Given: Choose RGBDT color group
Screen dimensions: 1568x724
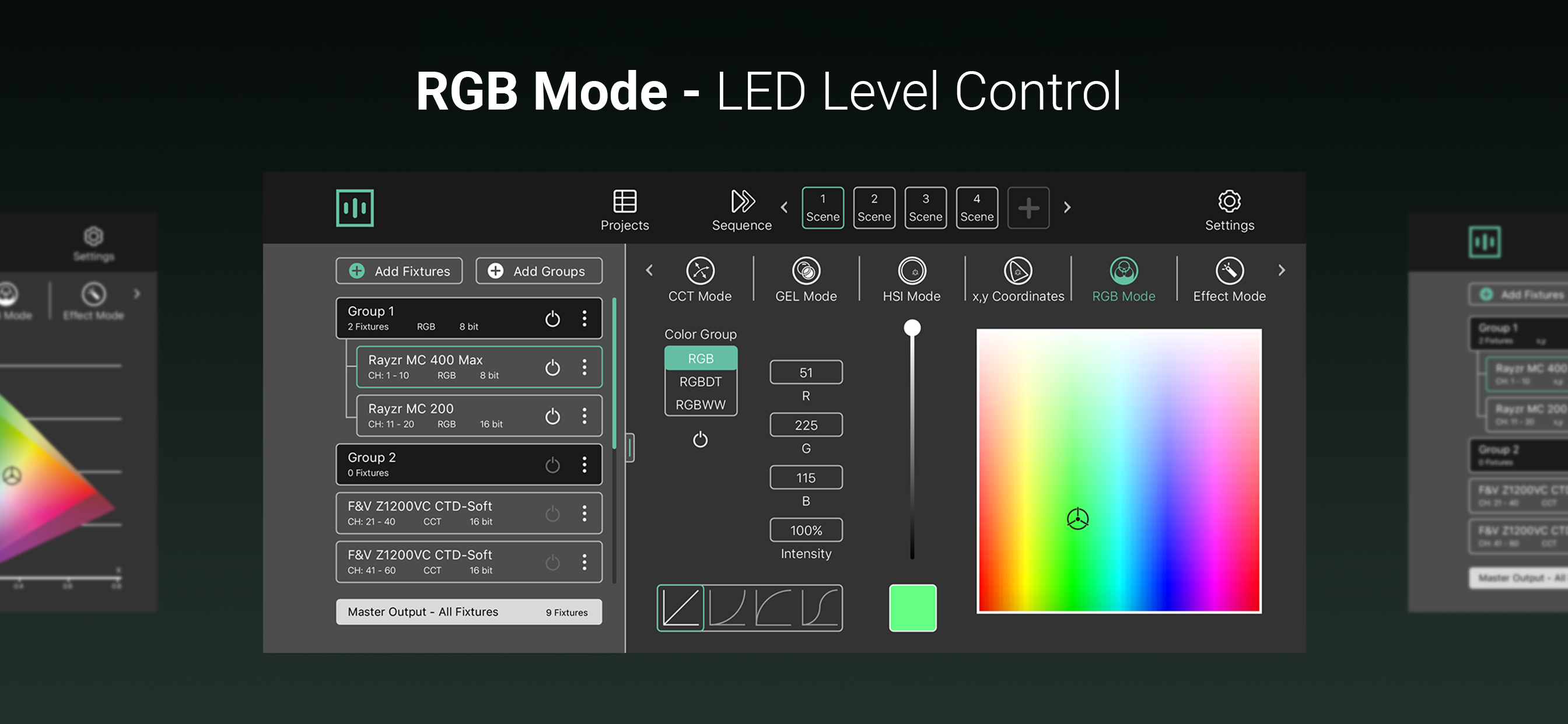Looking at the screenshot, I should 701,381.
